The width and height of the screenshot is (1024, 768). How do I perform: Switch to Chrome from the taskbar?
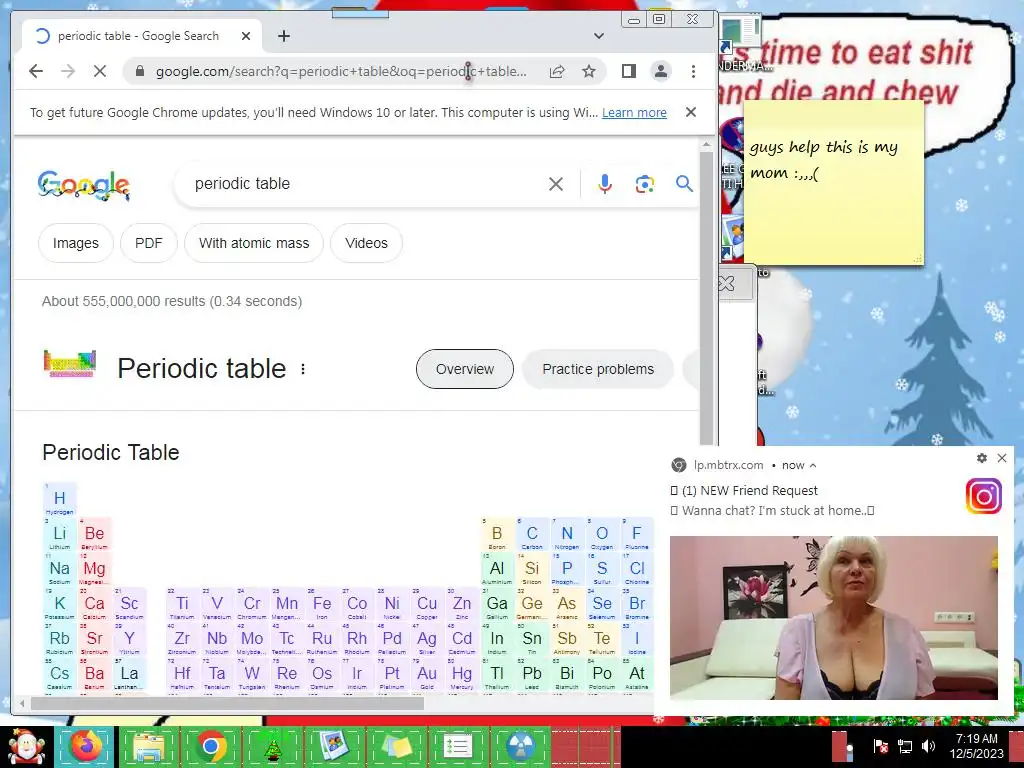[x=211, y=747]
